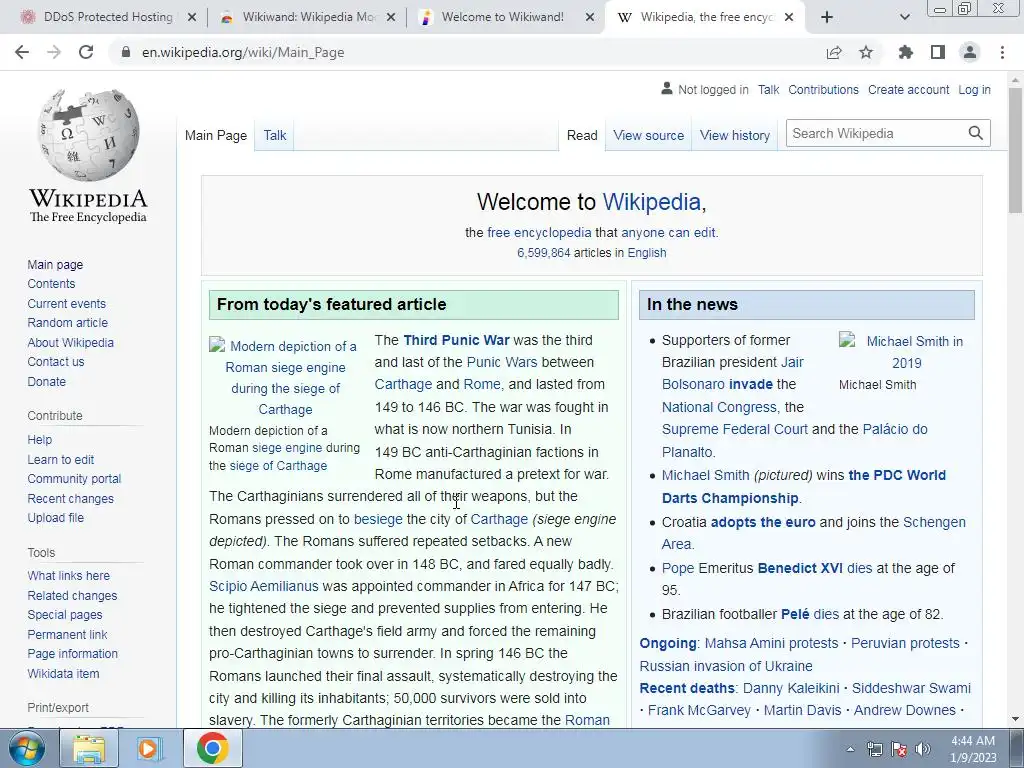Open the Mahsa Amini protests link
This screenshot has height=768, width=1024.
[771, 643]
